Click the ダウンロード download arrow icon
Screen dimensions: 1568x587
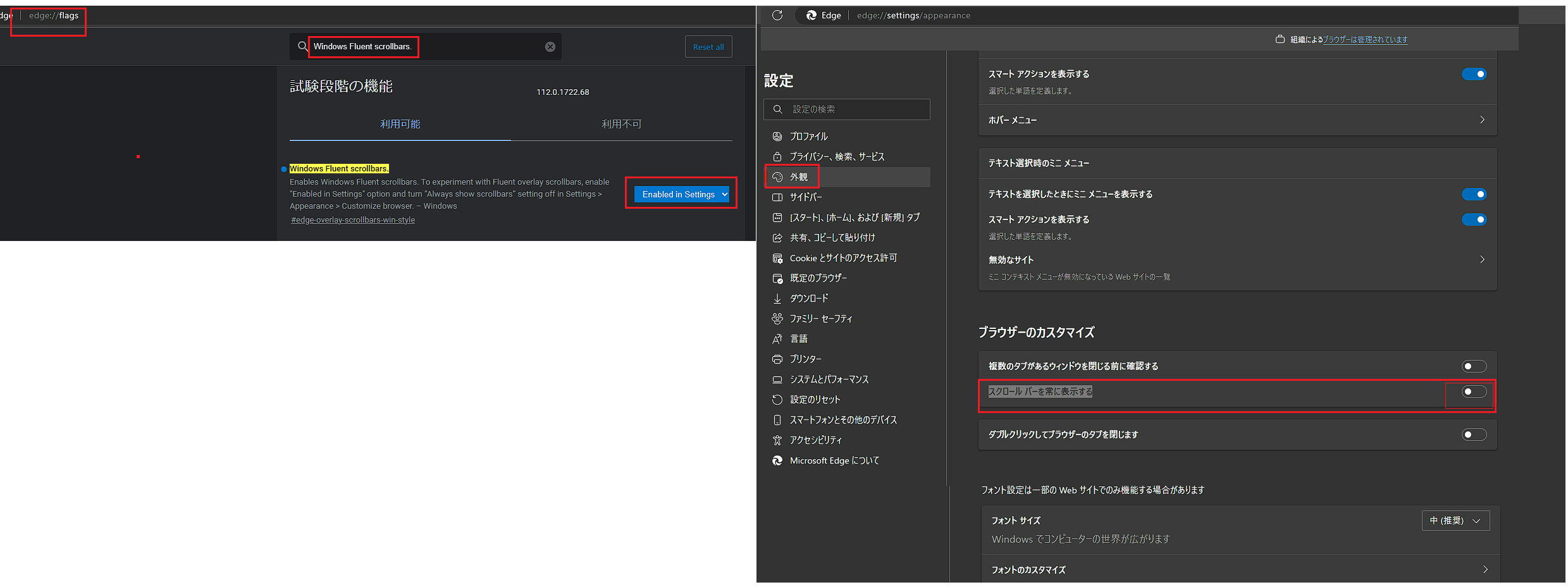pyautogui.click(x=777, y=299)
